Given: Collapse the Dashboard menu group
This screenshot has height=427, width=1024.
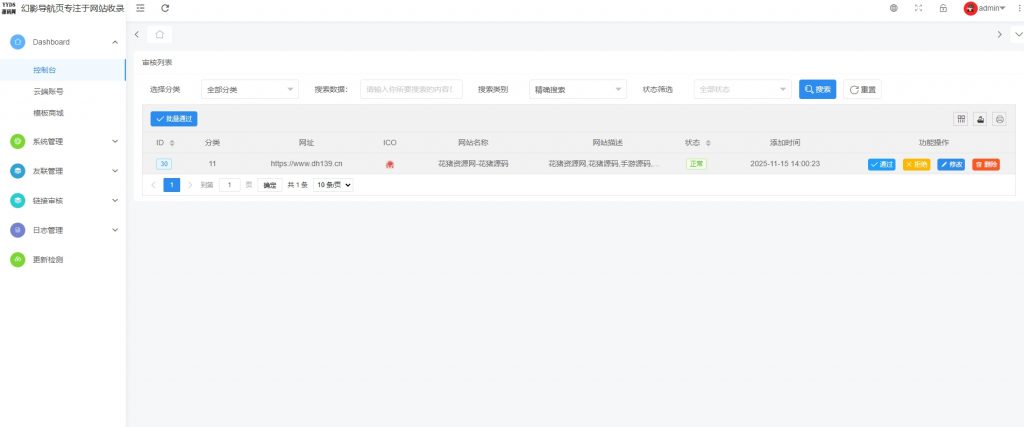Looking at the screenshot, I should (115, 42).
